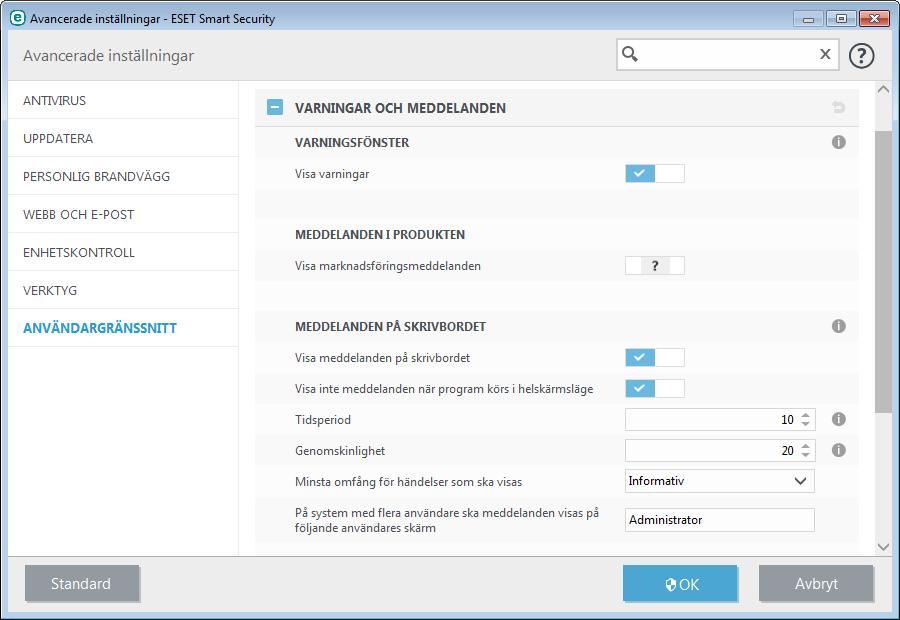The image size is (900, 620).
Task: Go to Webb och e-post category
Action: [x=123, y=214]
